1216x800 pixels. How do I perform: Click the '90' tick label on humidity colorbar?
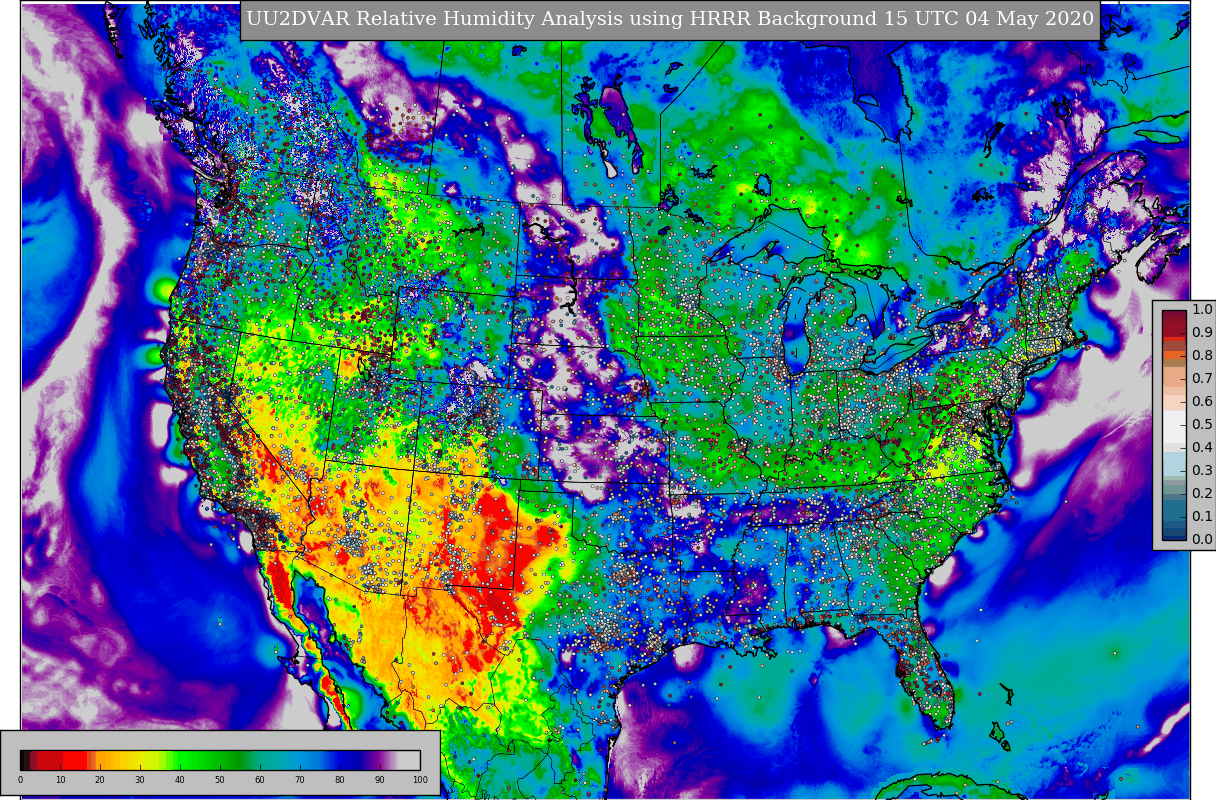pos(380,780)
